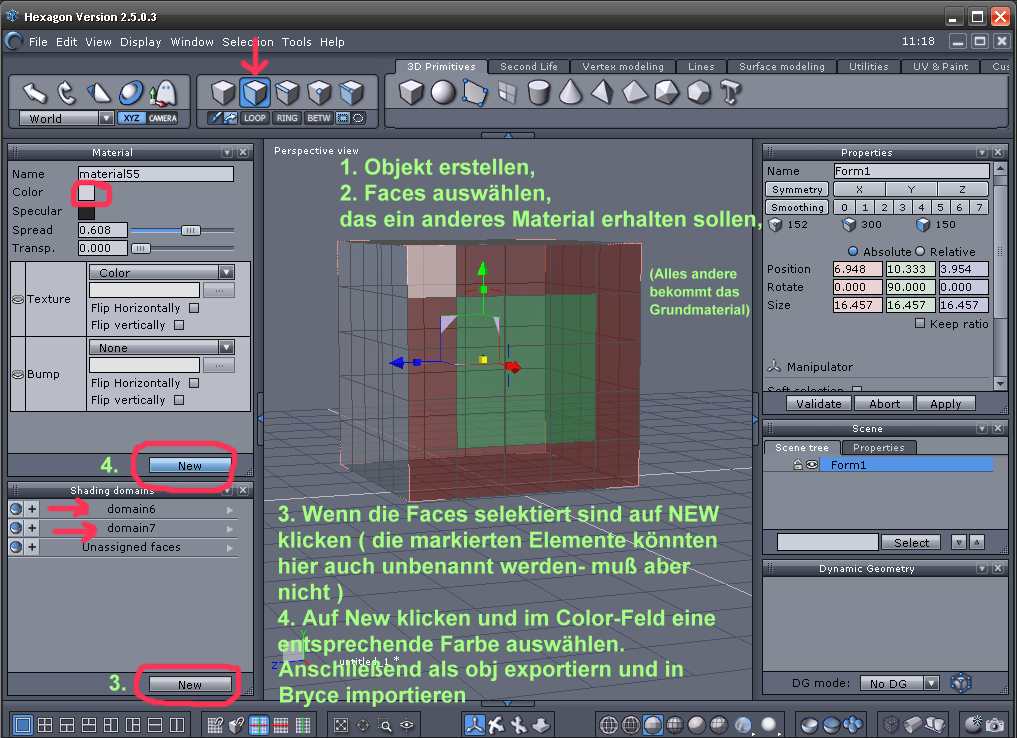Click the ghost-shaped tool icon
This screenshot has width=1017, height=738.
(x=164, y=93)
